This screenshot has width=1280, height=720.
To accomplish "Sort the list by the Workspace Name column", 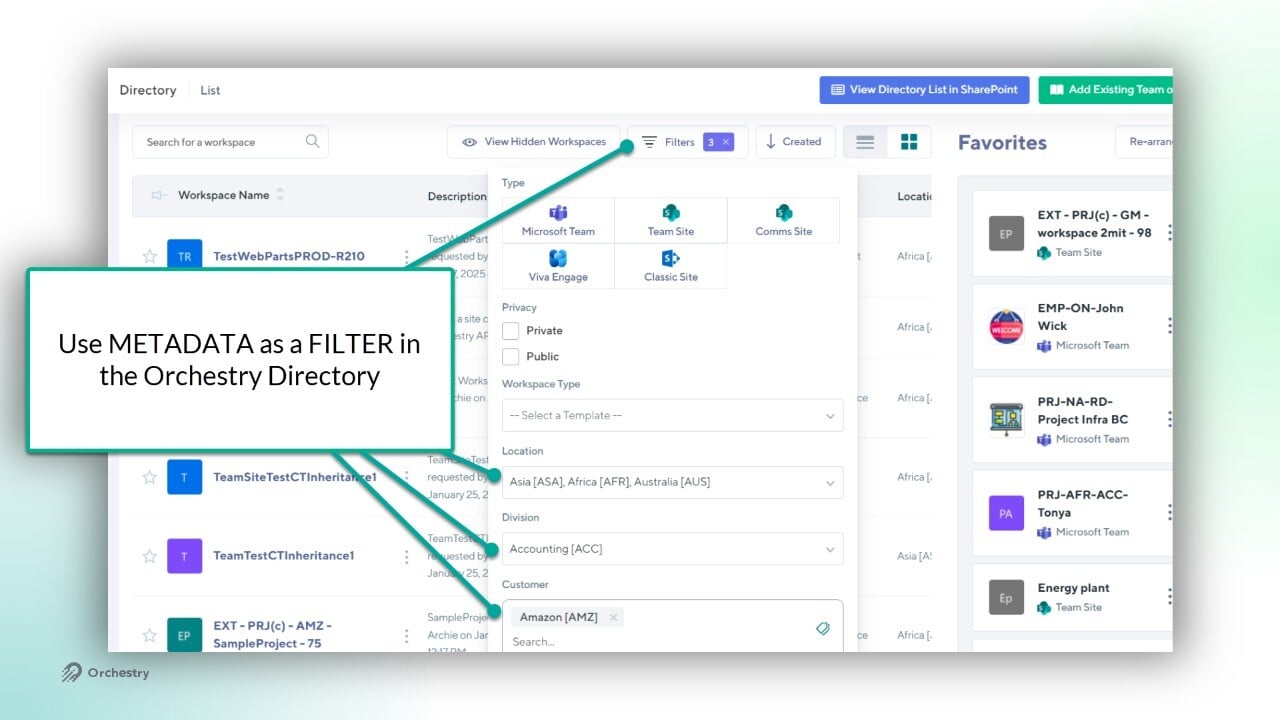I will tap(230, 195).
